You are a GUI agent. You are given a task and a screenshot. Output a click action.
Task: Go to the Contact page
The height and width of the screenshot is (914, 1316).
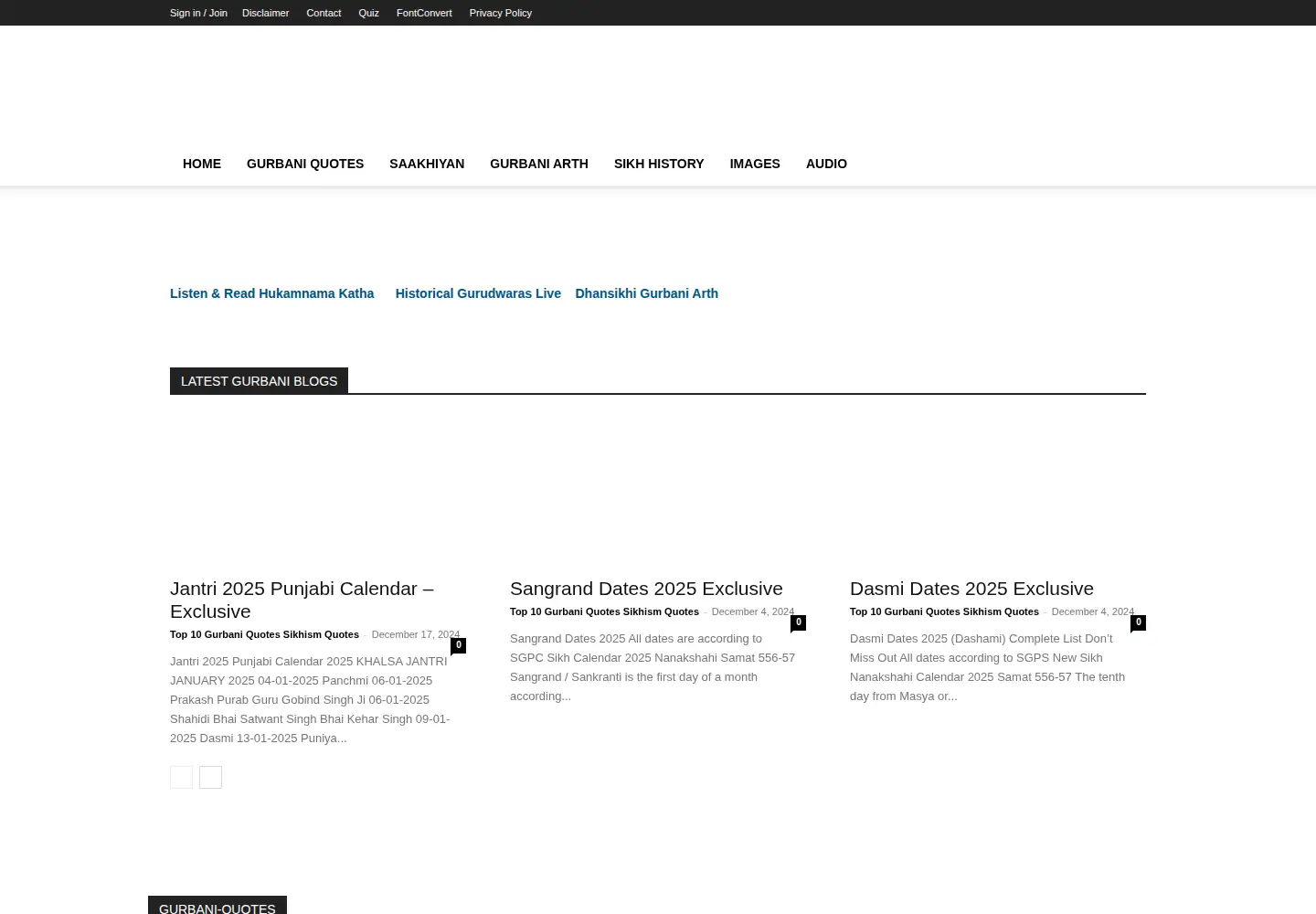[x=324, y=13]
